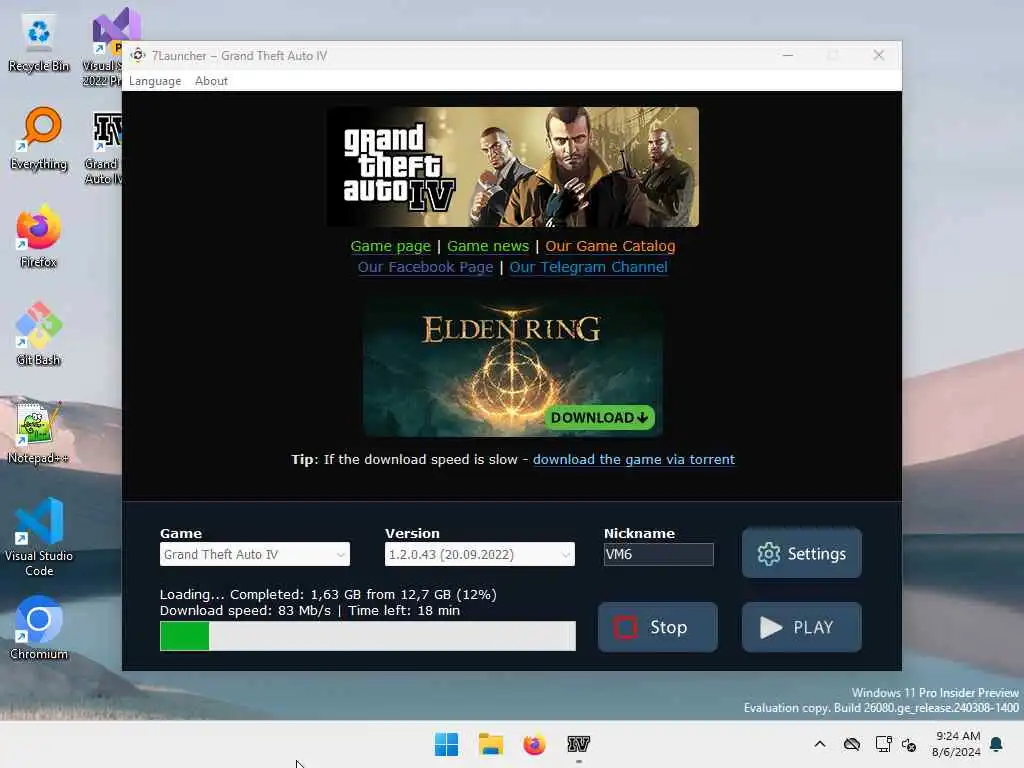Select Grand Theft Auto IV desktop shortcut
The height and width of the screenshot is (768, 1024).
tap(103, 148)
